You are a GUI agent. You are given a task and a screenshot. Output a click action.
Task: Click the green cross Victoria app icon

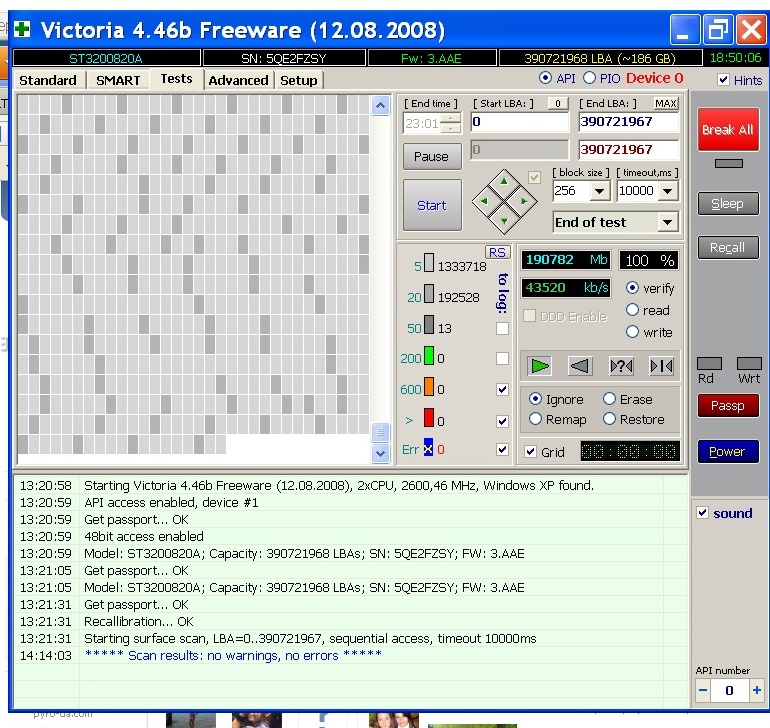tap(22, 29)
